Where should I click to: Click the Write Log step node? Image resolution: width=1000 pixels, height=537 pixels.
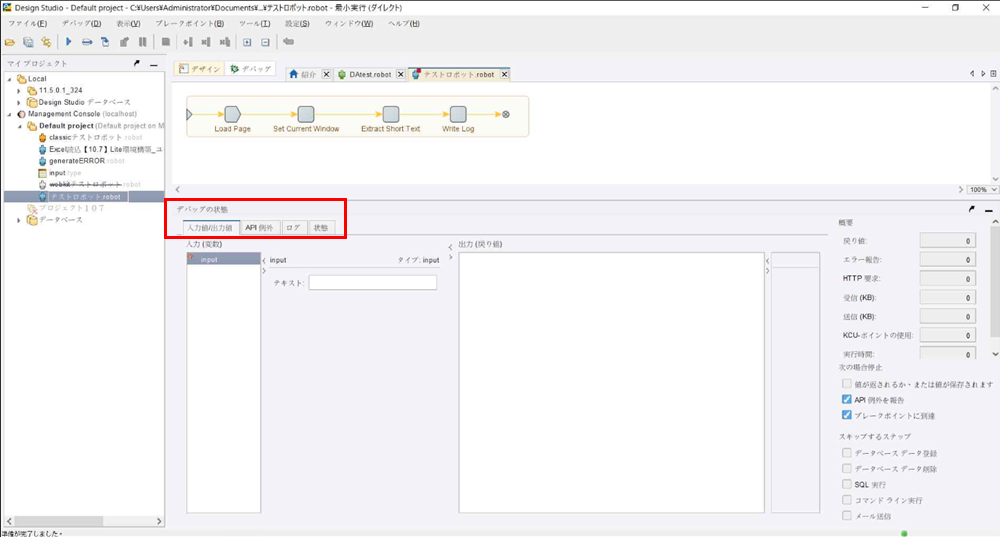458,114
